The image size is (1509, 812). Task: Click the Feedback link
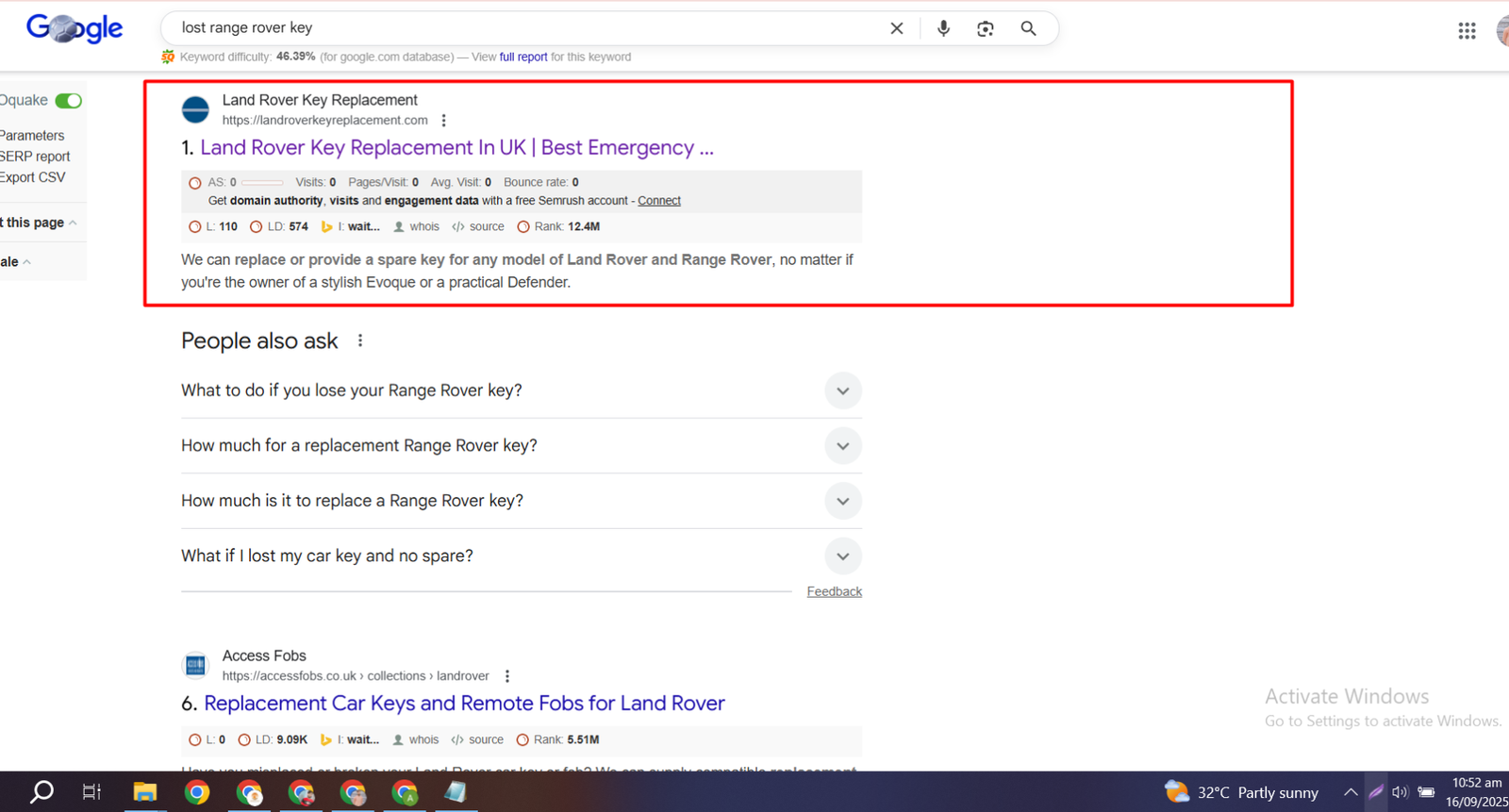[x=834, y=591]
